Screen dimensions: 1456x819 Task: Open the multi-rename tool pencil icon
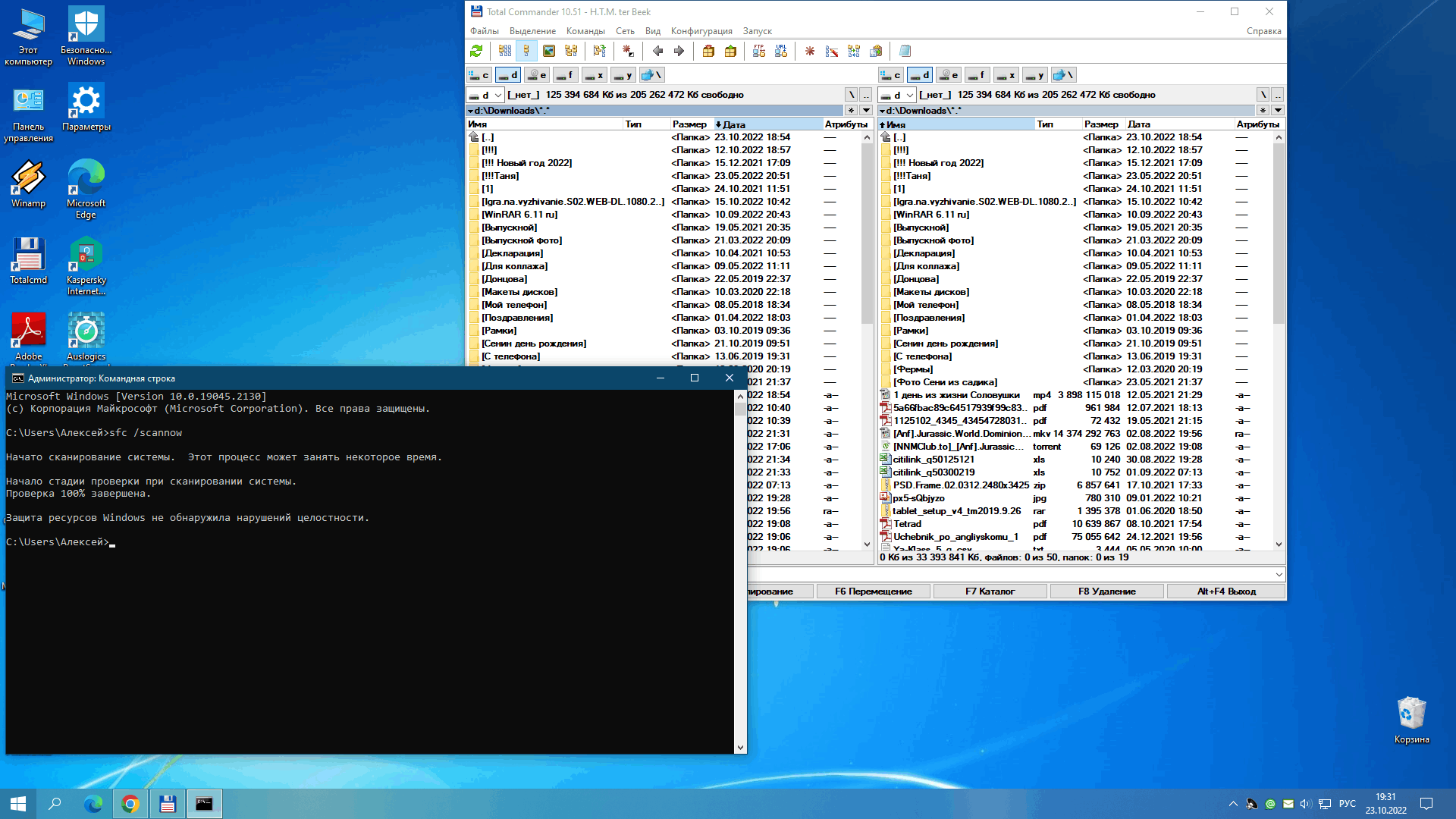coord(832,51)
